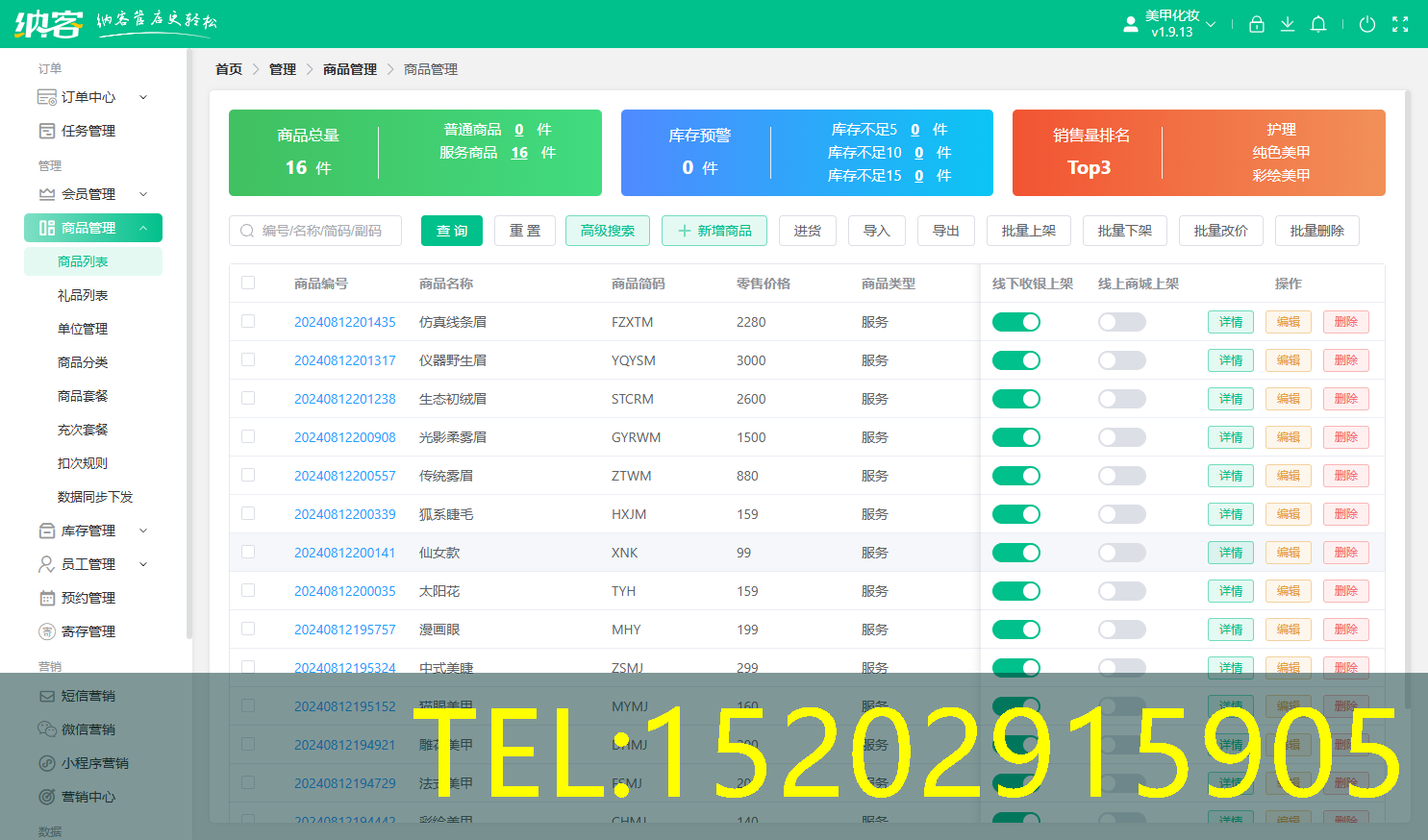The width and height of the screenshot is (1428, 840).
Task: Open 商品分类 in the sidebar
Action: 93,362
